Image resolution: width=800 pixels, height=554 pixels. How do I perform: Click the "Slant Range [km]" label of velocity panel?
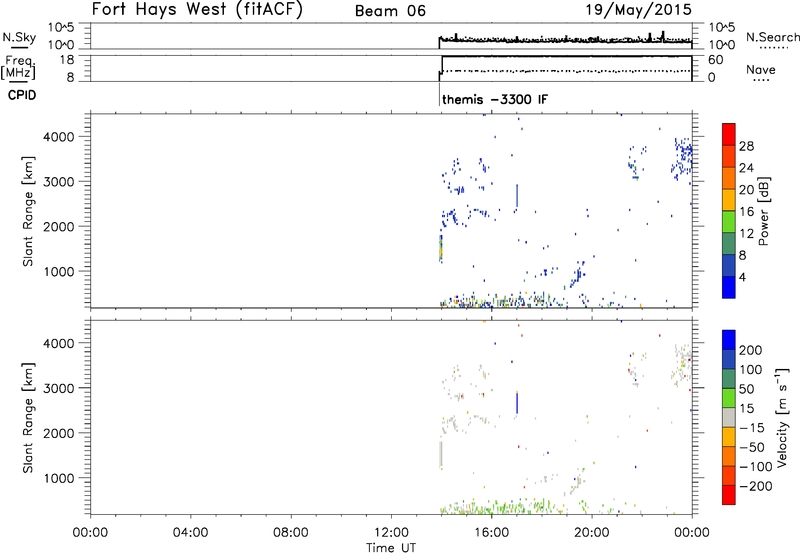(28, 418)
